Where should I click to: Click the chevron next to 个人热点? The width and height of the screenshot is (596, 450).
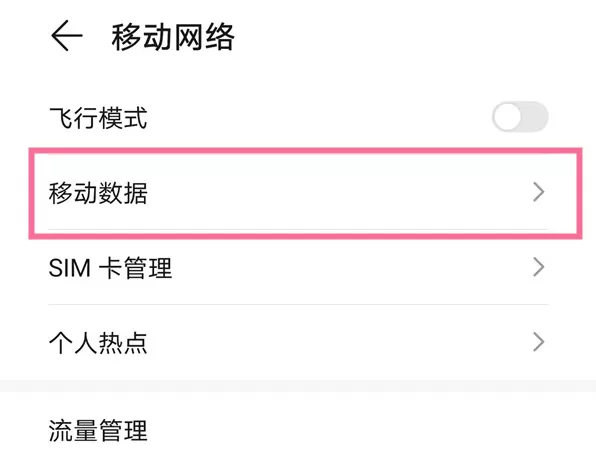click(539, 342)
